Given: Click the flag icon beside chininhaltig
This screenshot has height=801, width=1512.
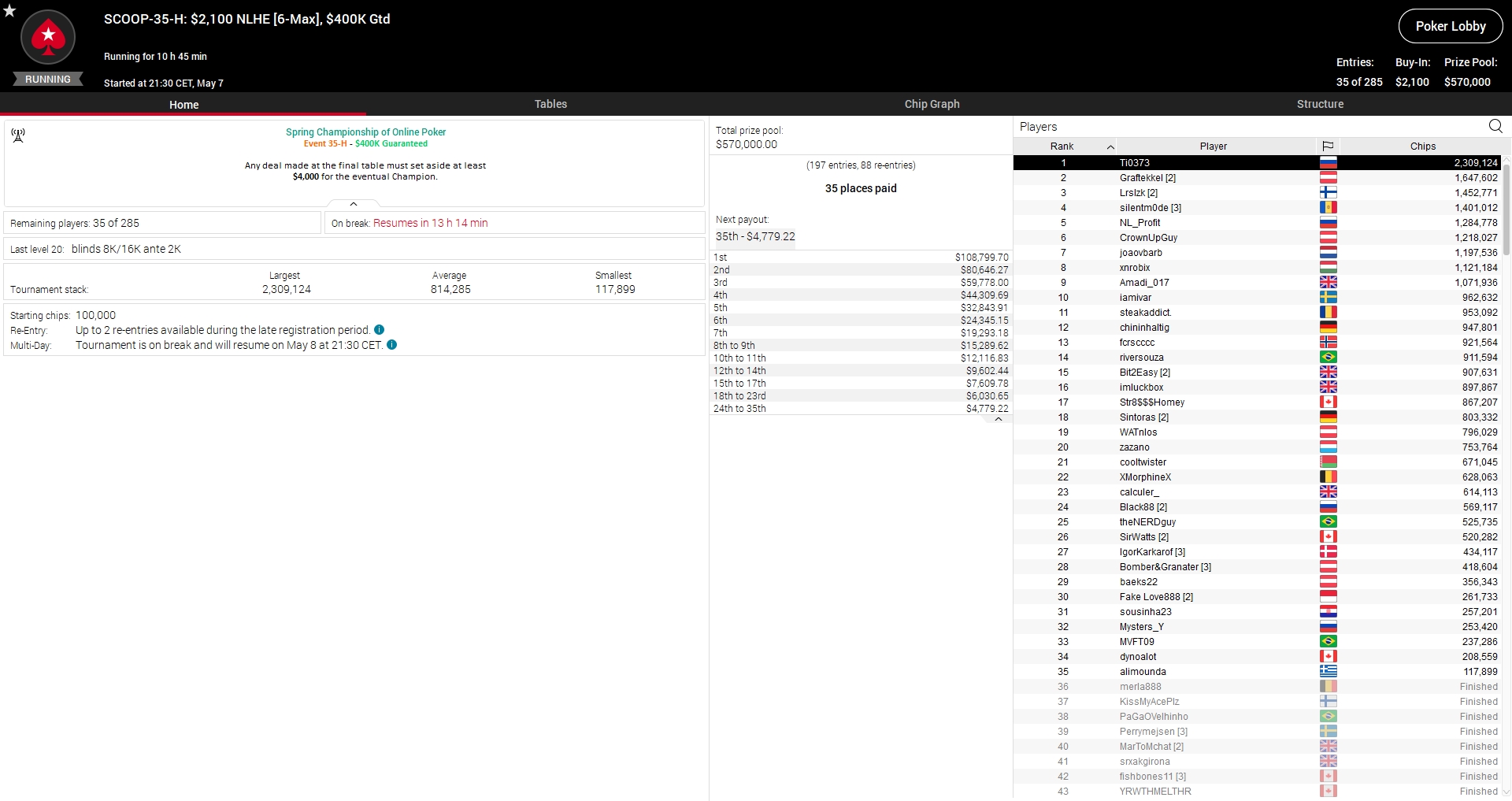Looking at the screenshot, I should point(1328,328).
